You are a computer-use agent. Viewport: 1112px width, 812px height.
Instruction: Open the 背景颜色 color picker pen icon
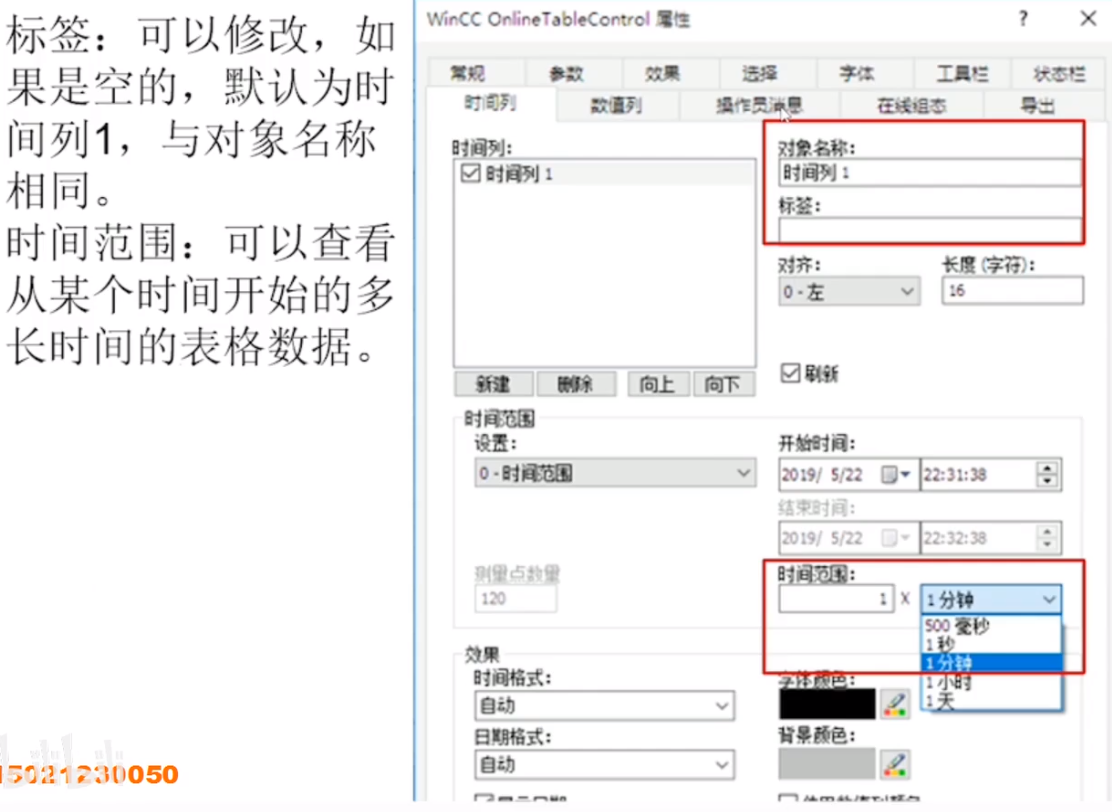pos(895,765)
